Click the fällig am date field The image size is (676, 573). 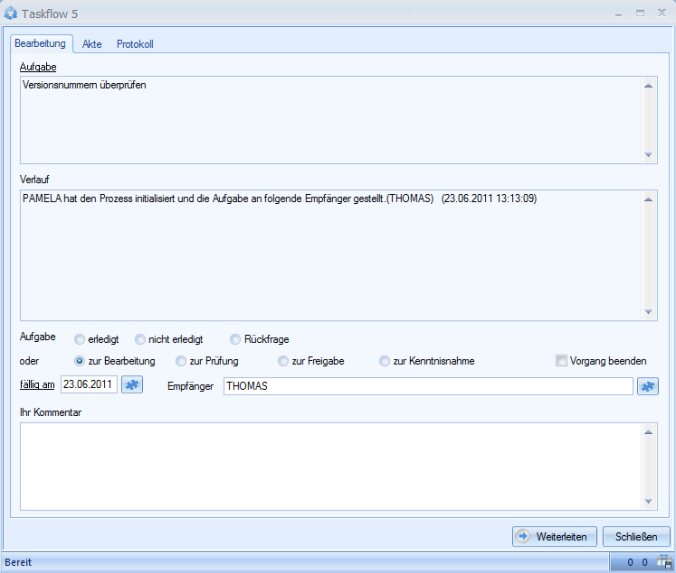(x=88, y=385)
